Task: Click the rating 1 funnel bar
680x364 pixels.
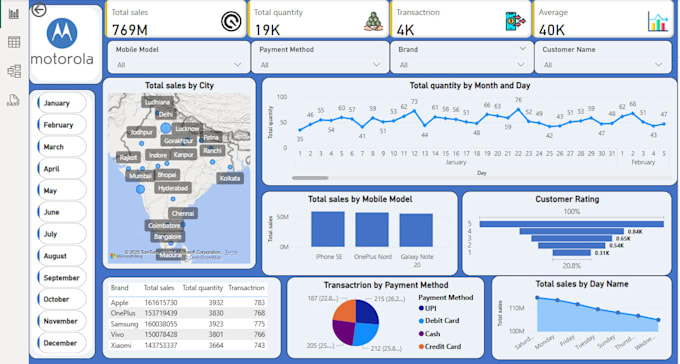Action: [572, 253]
